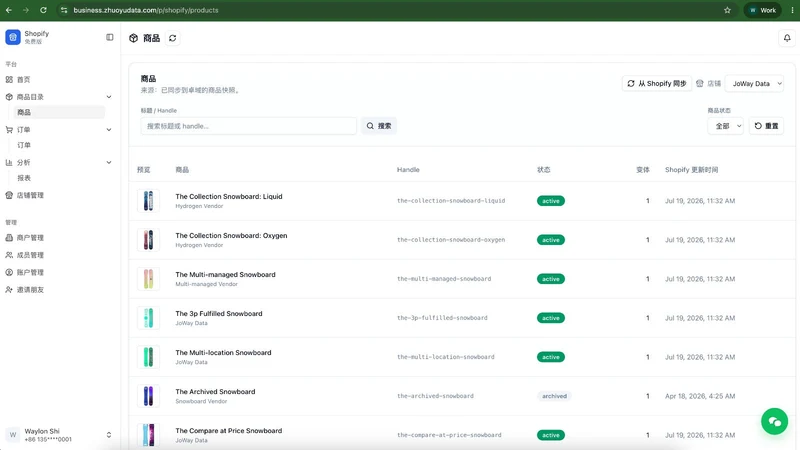
Task: Click the Multi-location Snowboard thumbnail
Action: coord(148,357)
